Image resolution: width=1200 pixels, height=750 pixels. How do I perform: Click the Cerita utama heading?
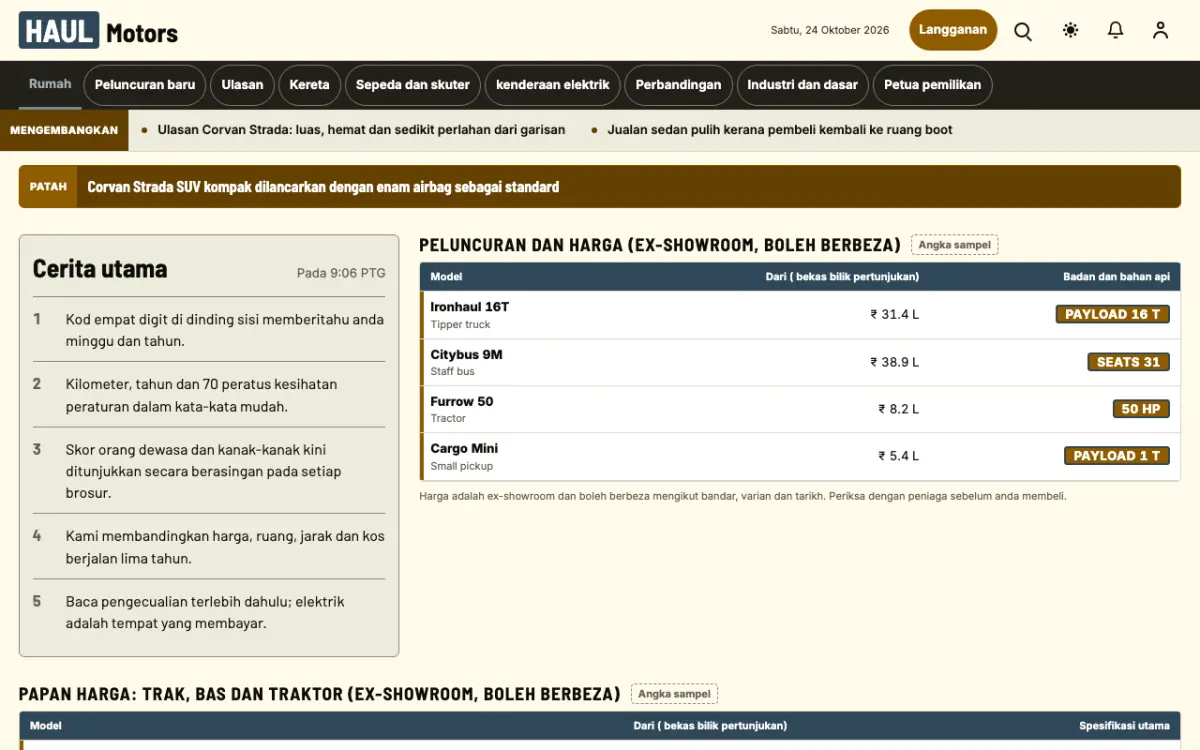tap(100, 269)
